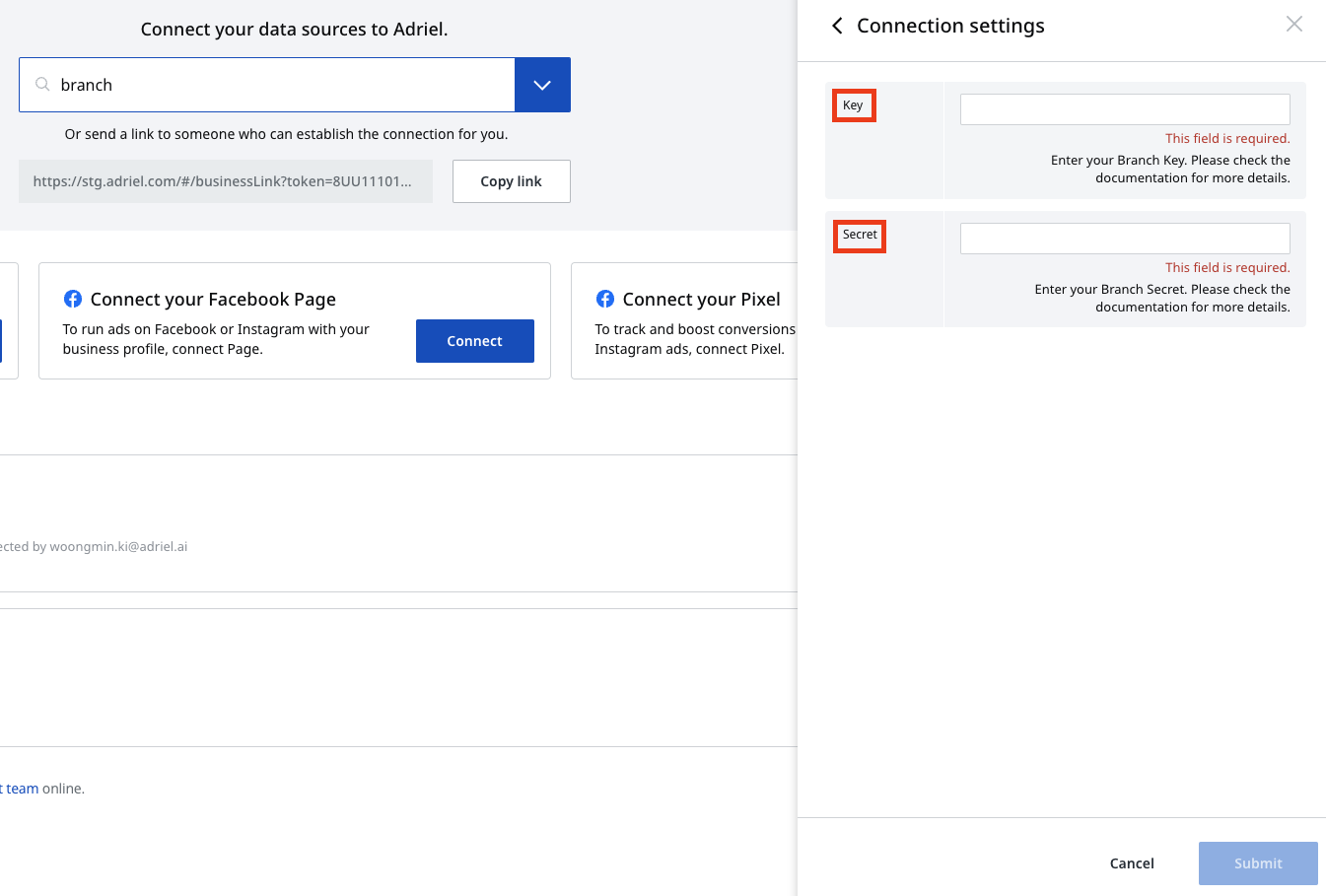Screen dimensions: 1326x896
Task: Click the Connection settings title
Action: pos(950,26)
